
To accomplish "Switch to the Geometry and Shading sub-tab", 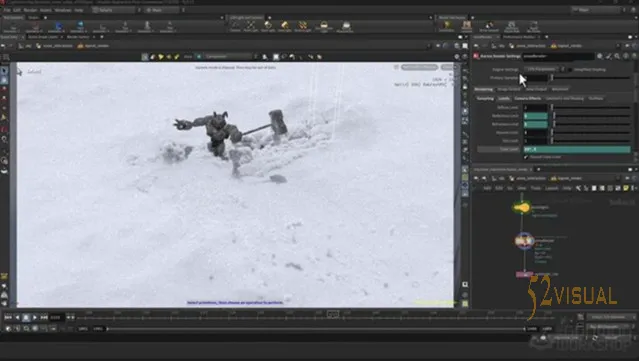I will pos(564,99).
